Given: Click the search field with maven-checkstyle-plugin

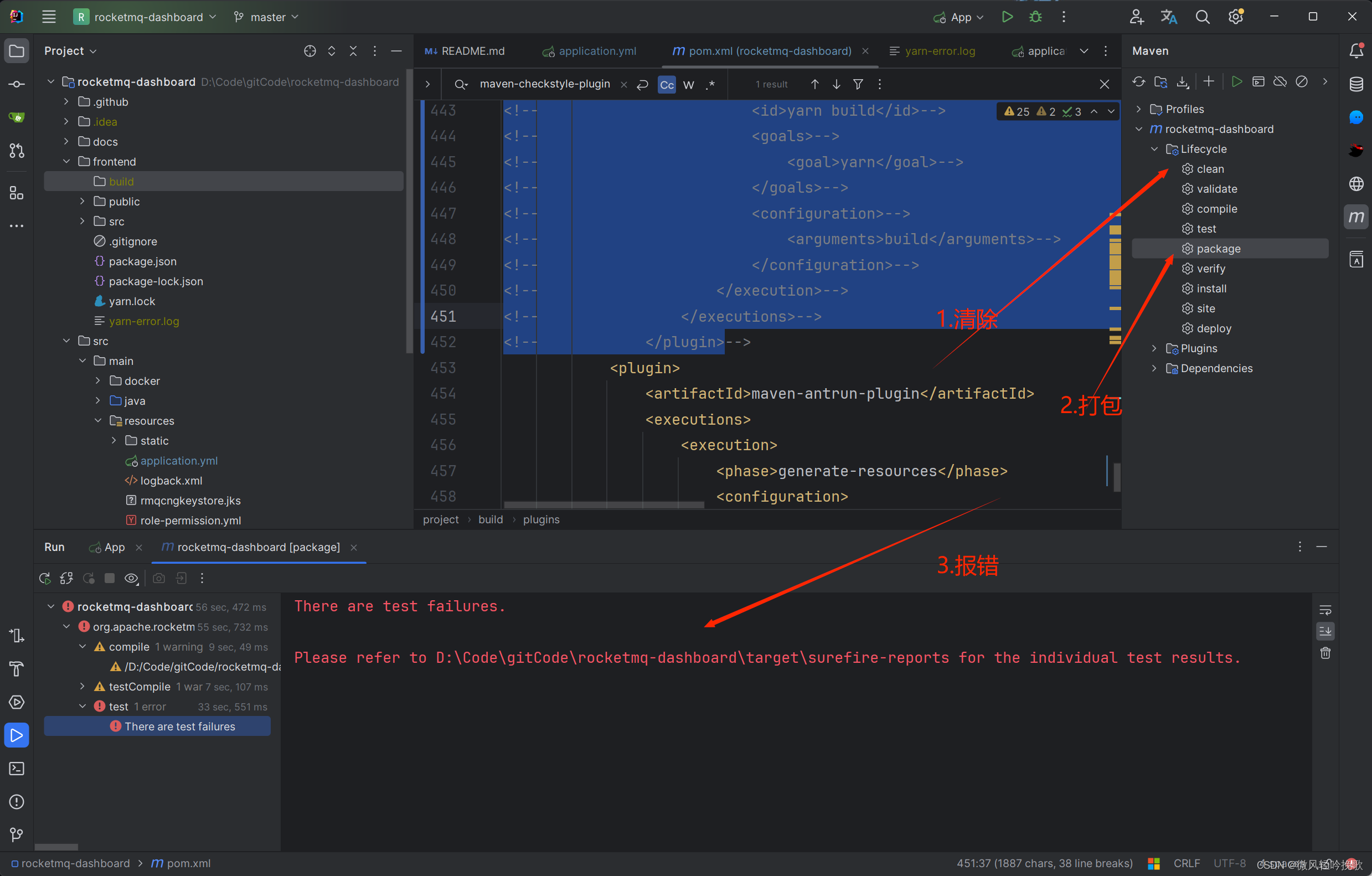Looking at the screenshot, I should pyautogui.click(x=544, y=84).
